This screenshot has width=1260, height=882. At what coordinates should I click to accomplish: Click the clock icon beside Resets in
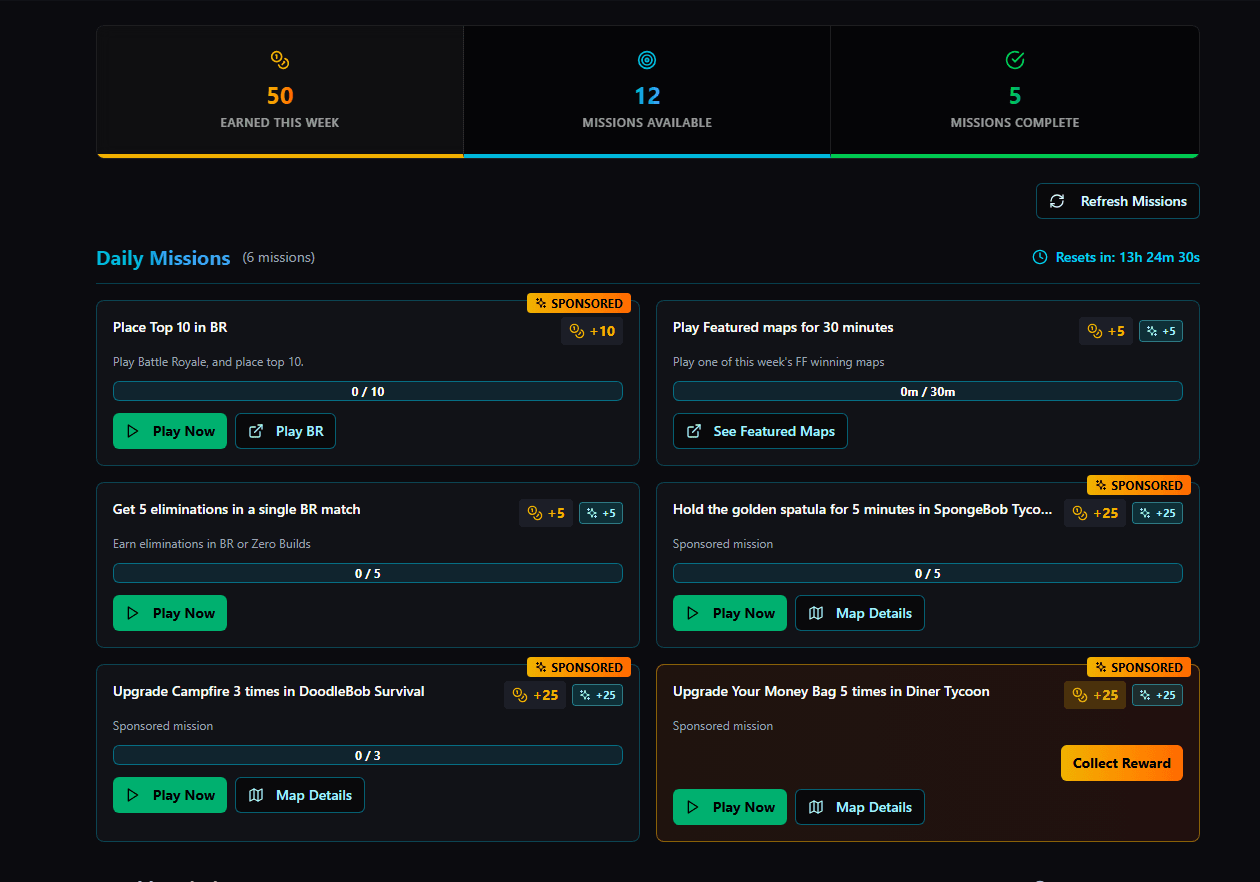[x=1040, y=258]
